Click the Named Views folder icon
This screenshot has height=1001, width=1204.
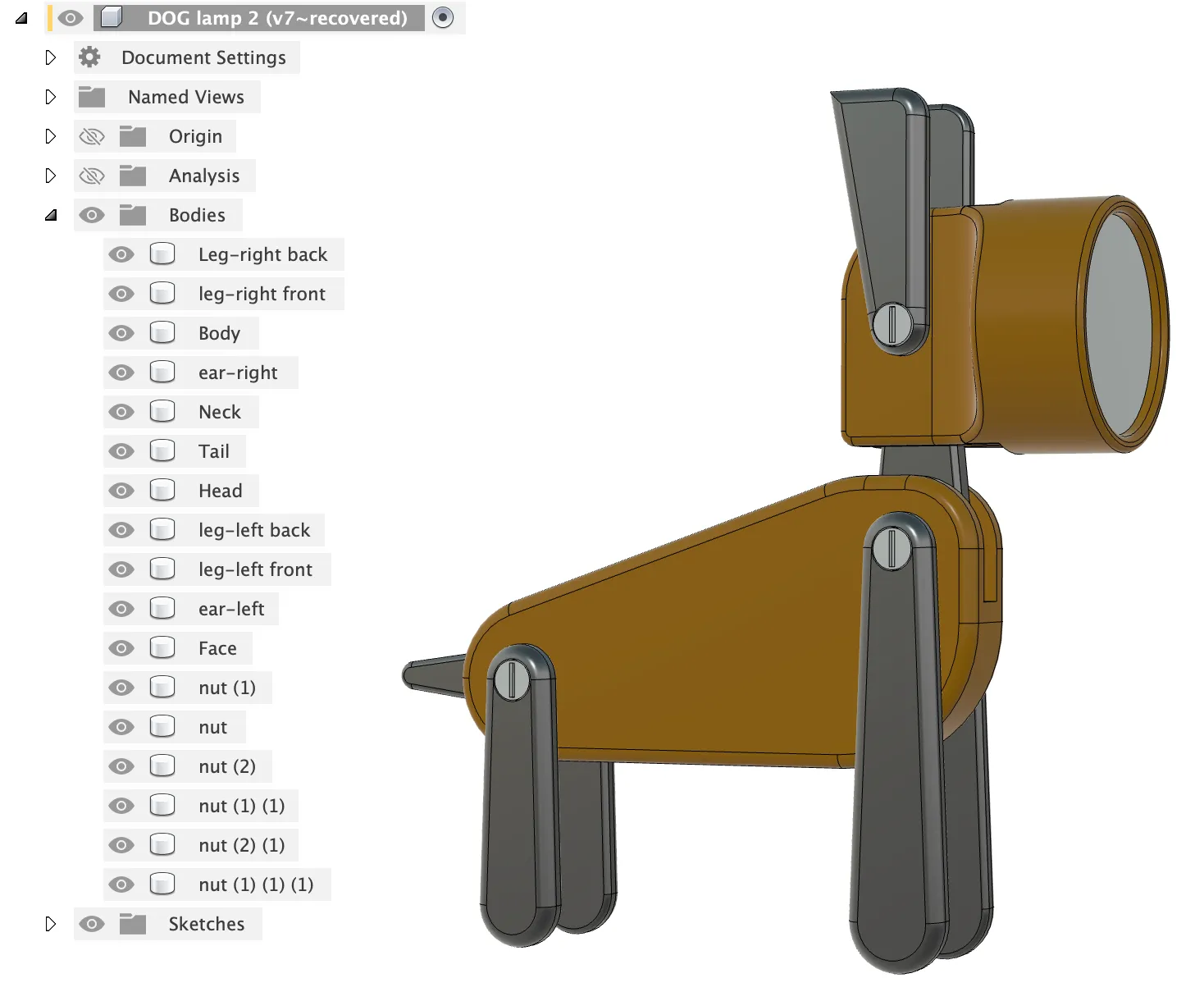pos(92,96)
